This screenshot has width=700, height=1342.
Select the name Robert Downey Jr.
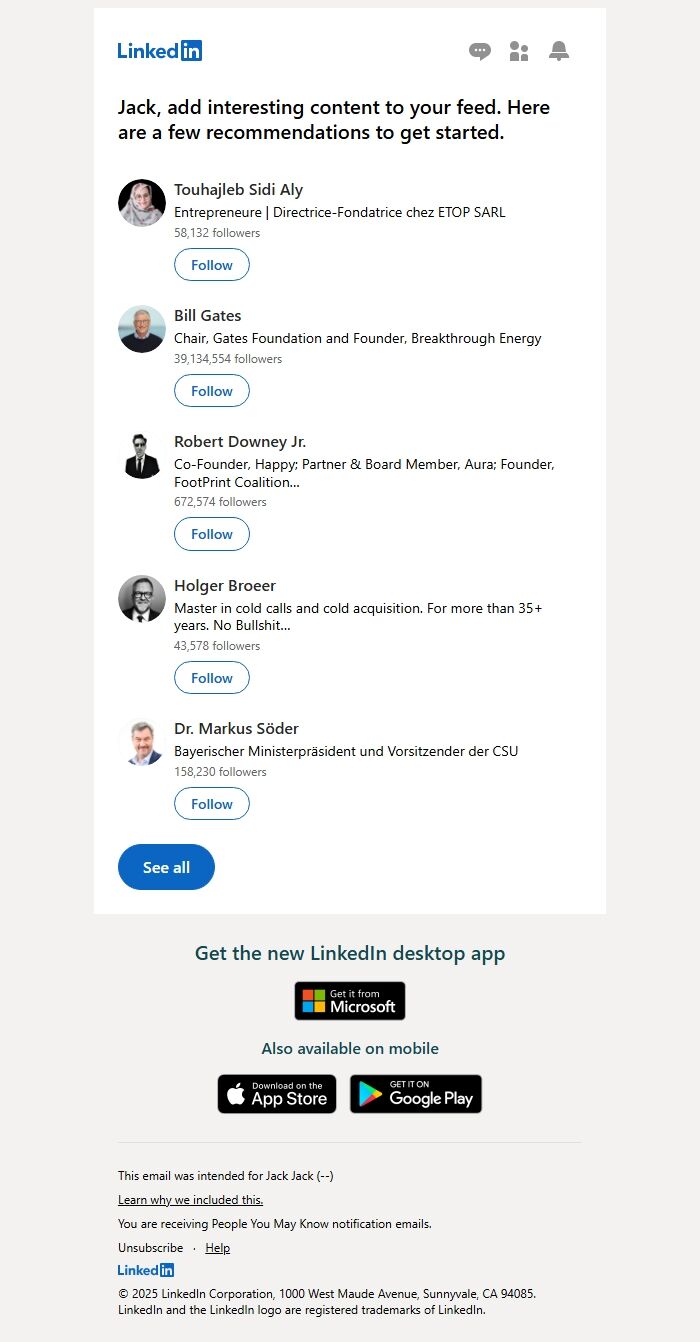coord(240,441)
